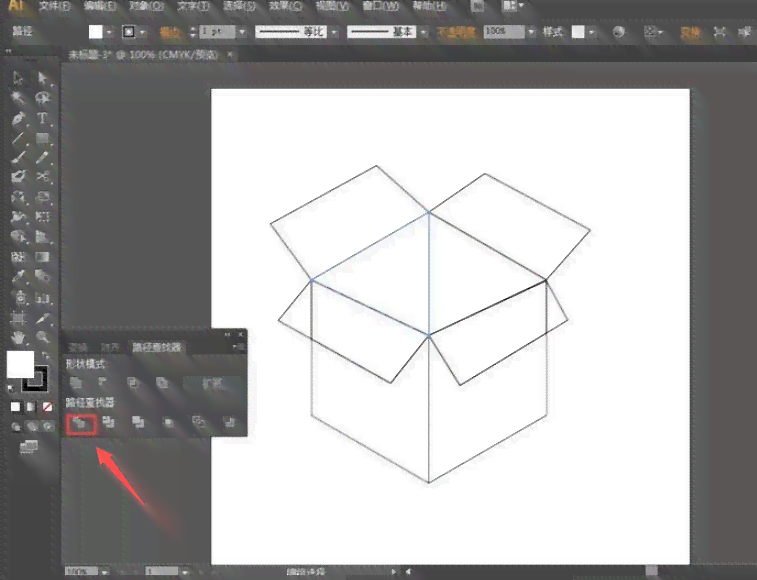
Task: Select the Column Graph tool
Action: pos(42,298)
